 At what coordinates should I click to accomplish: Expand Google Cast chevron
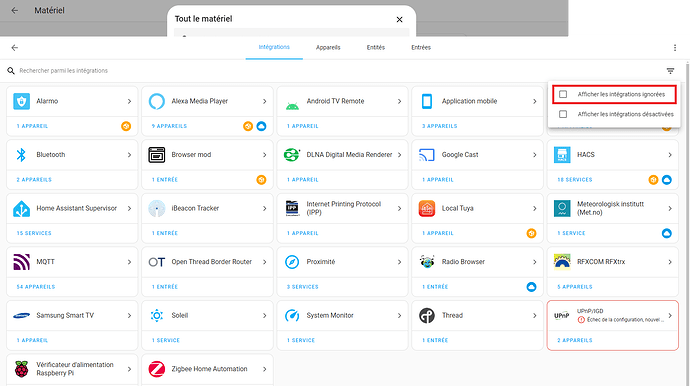click(x=535, y=155)
